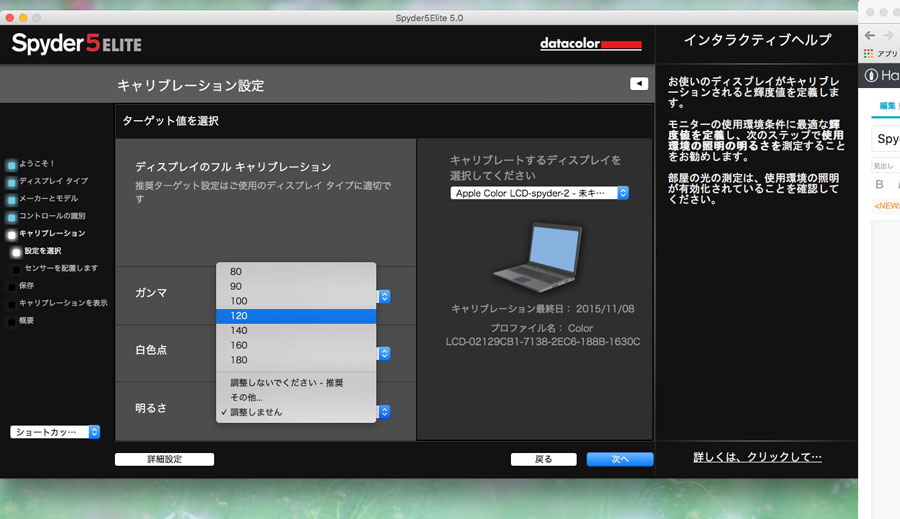Open the ガンマ dropdown arrow
This screenshot has height=519, width=900.
385,296
